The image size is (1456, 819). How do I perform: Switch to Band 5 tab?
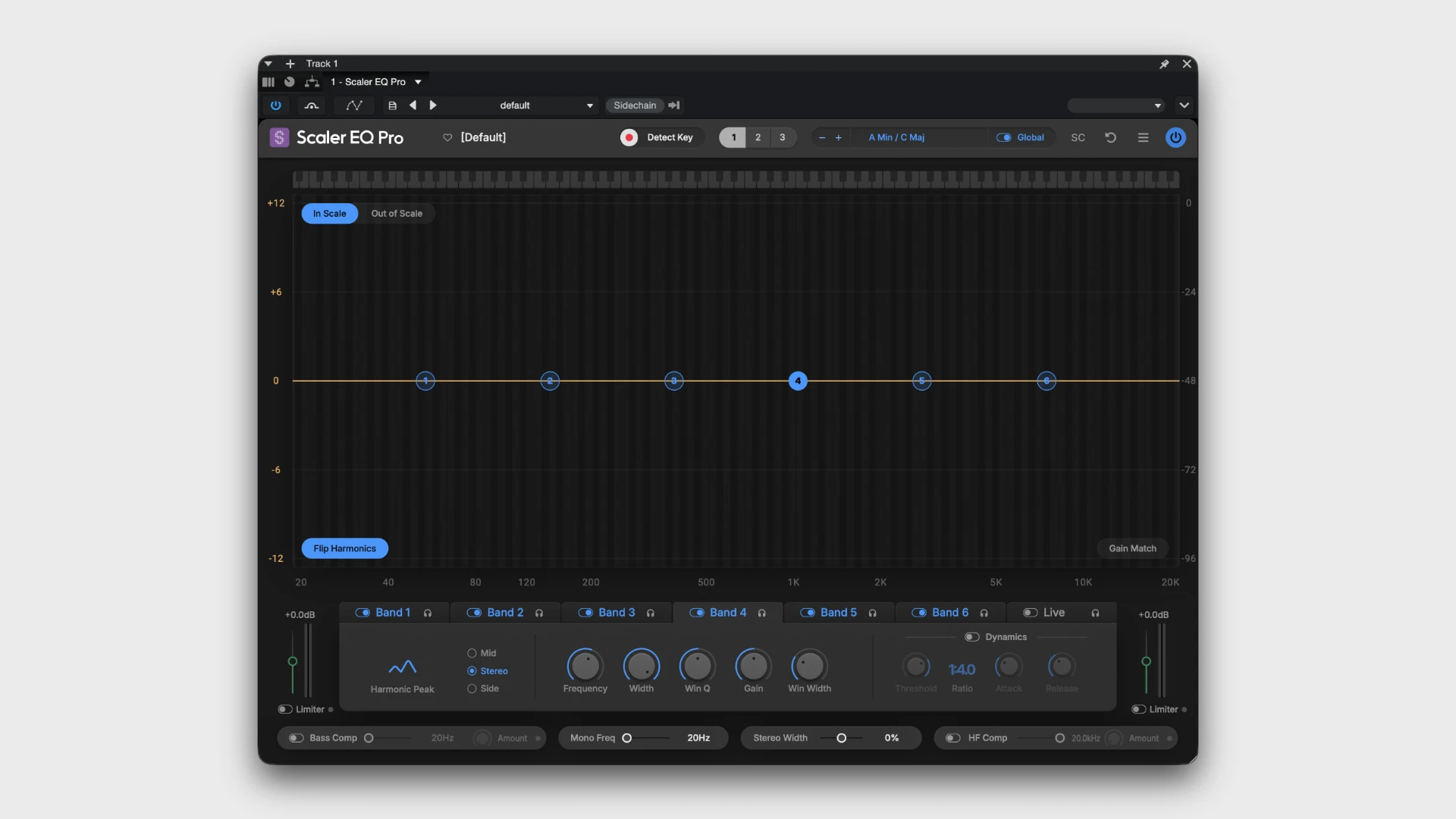[839, 613]
